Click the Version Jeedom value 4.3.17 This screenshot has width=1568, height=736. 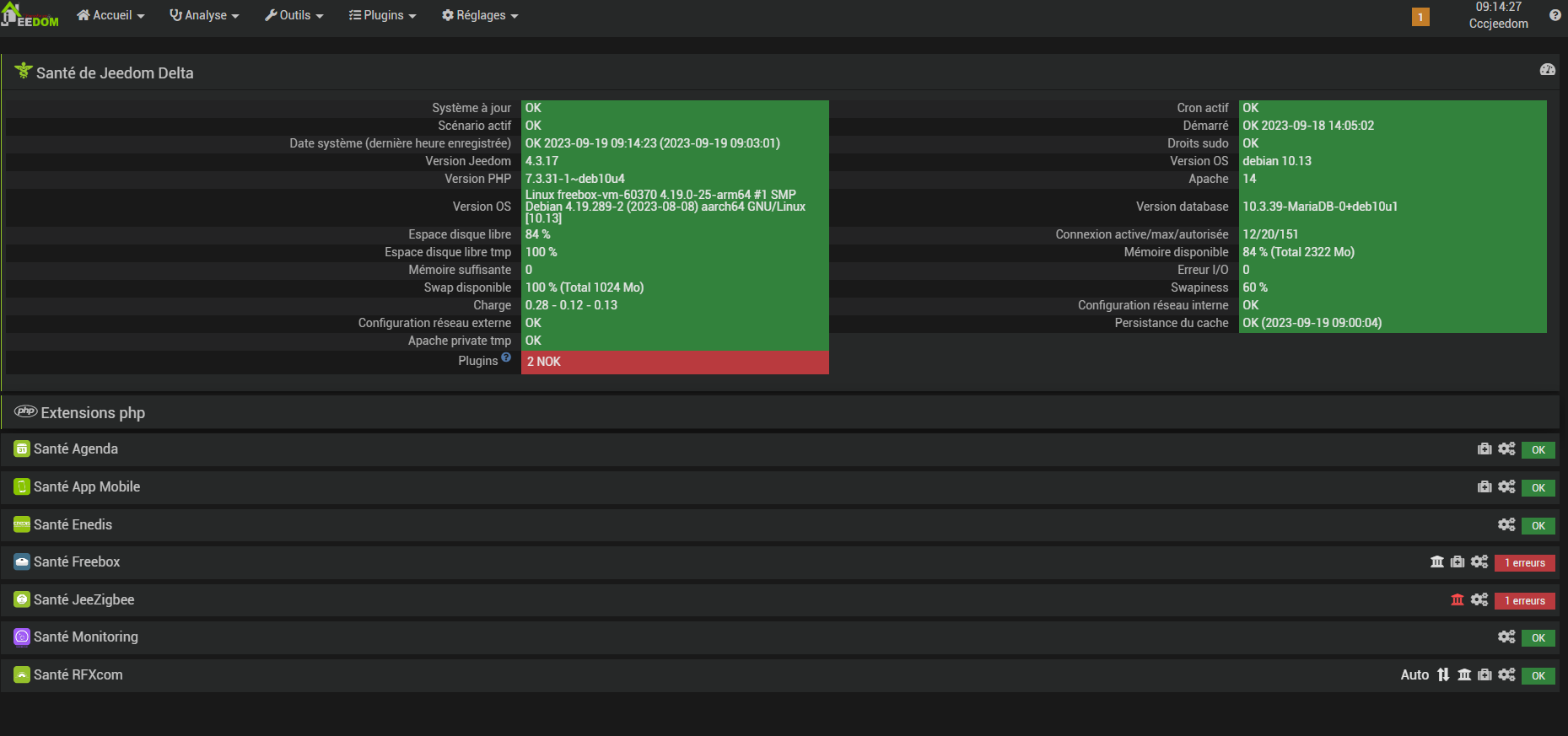542,161
